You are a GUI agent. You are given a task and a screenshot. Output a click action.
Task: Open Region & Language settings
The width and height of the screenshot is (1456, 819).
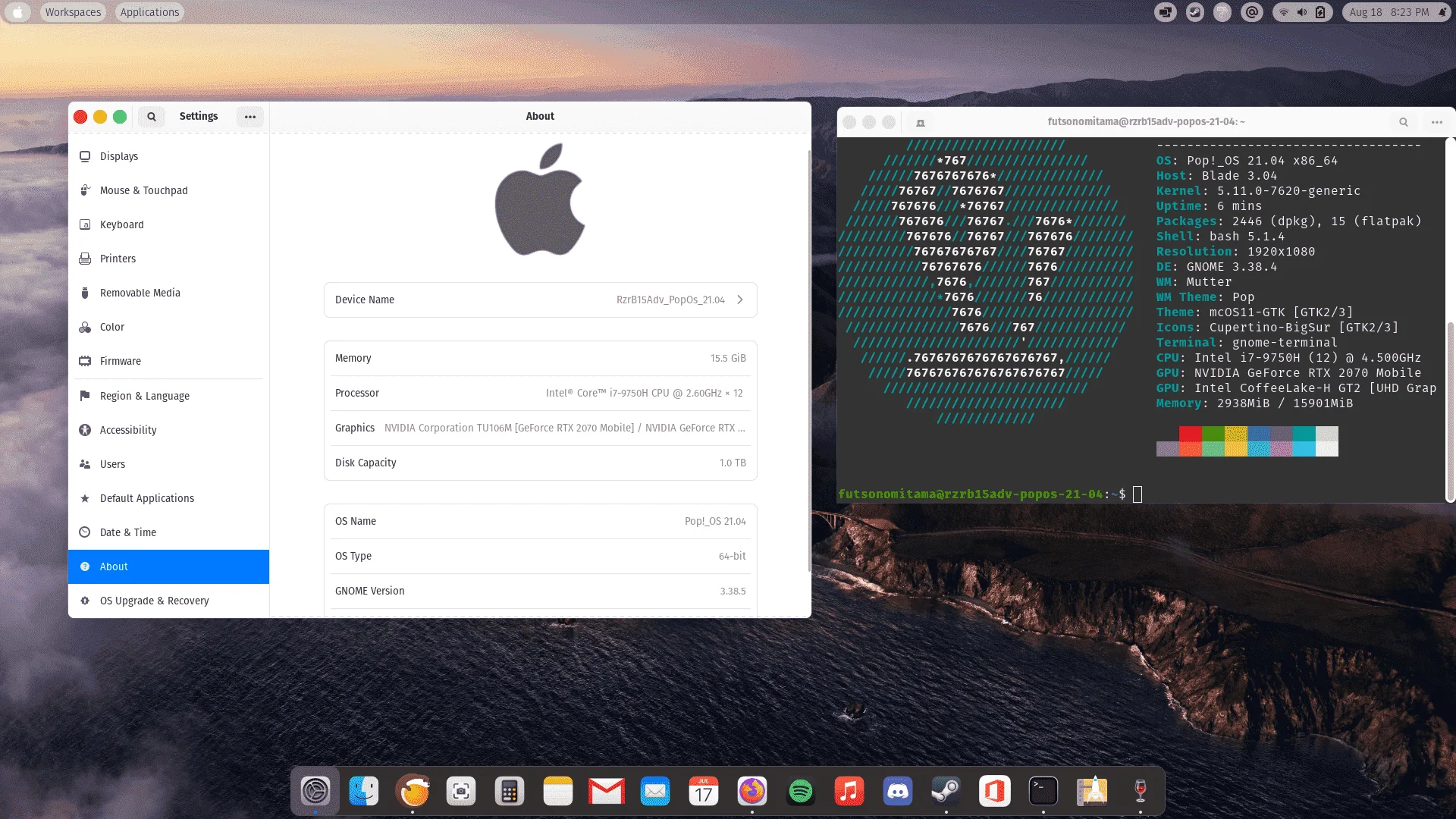pyautogui.click(x=168, y=396)
